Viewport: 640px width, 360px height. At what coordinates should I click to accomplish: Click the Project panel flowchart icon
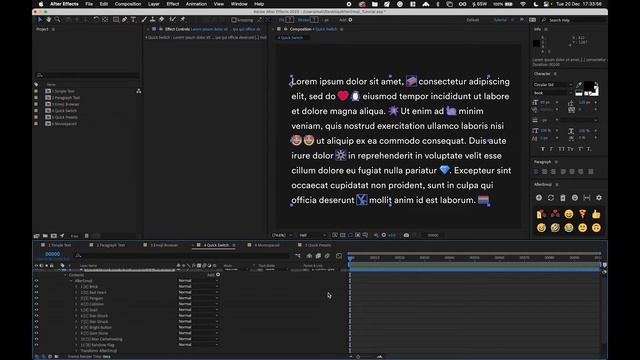coord(139,91)
